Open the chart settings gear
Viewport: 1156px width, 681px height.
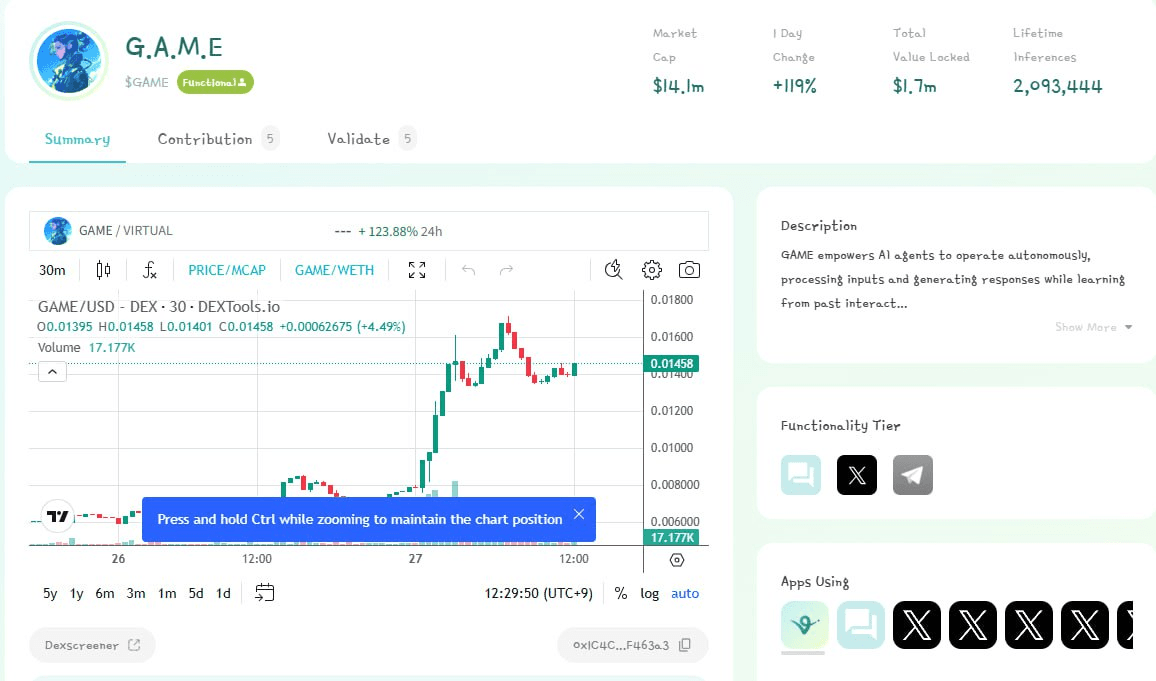[x=652, y=270]
